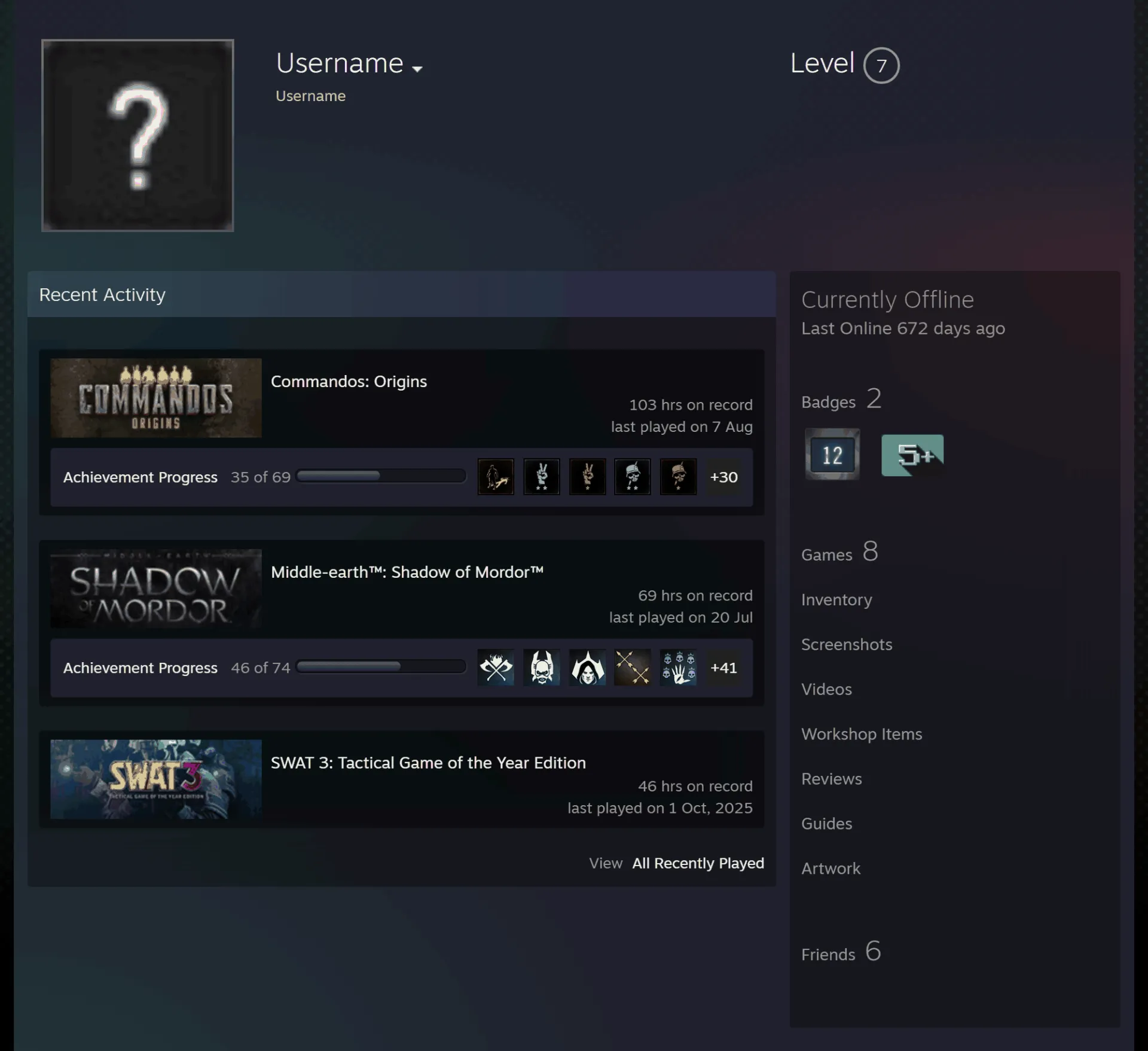Select the crossed arrows Mordor achievement icon
The width and height of the screenshot is (1148, 1051).
point(633,668)
